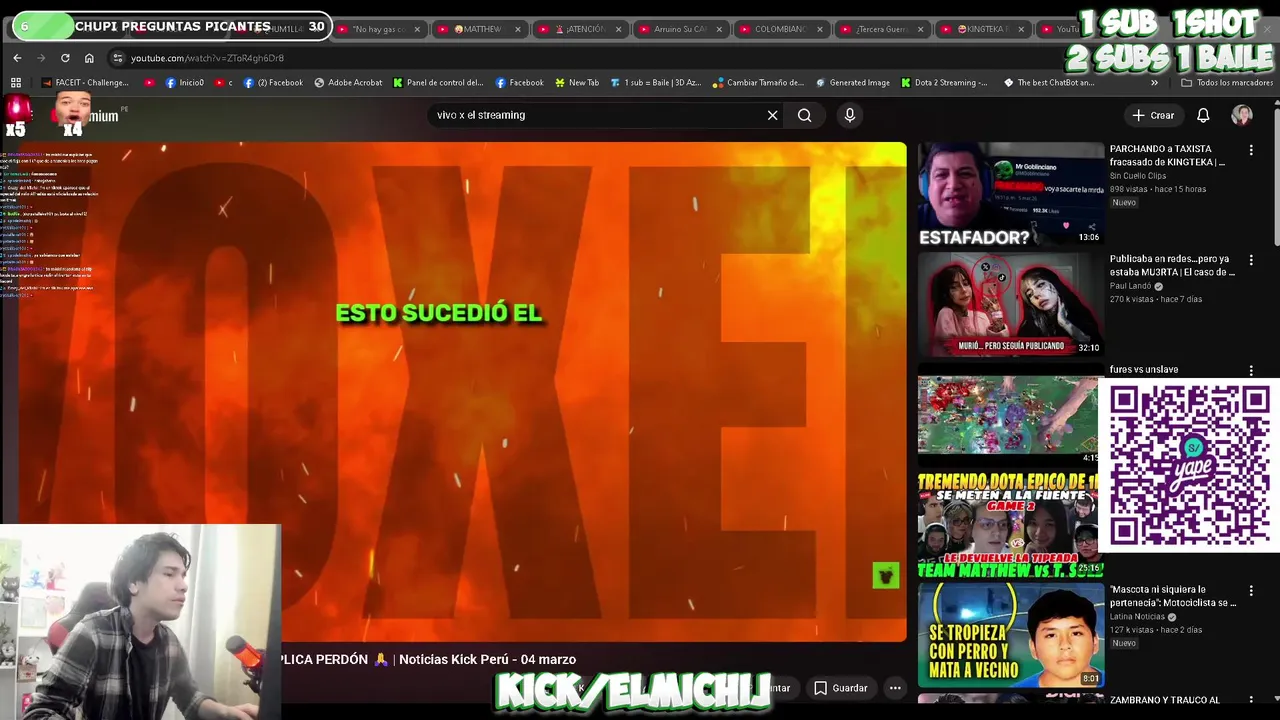
Task: Open the SE TROPIEZA CON PERRO thumbnail
Action: click(1011, 636)
